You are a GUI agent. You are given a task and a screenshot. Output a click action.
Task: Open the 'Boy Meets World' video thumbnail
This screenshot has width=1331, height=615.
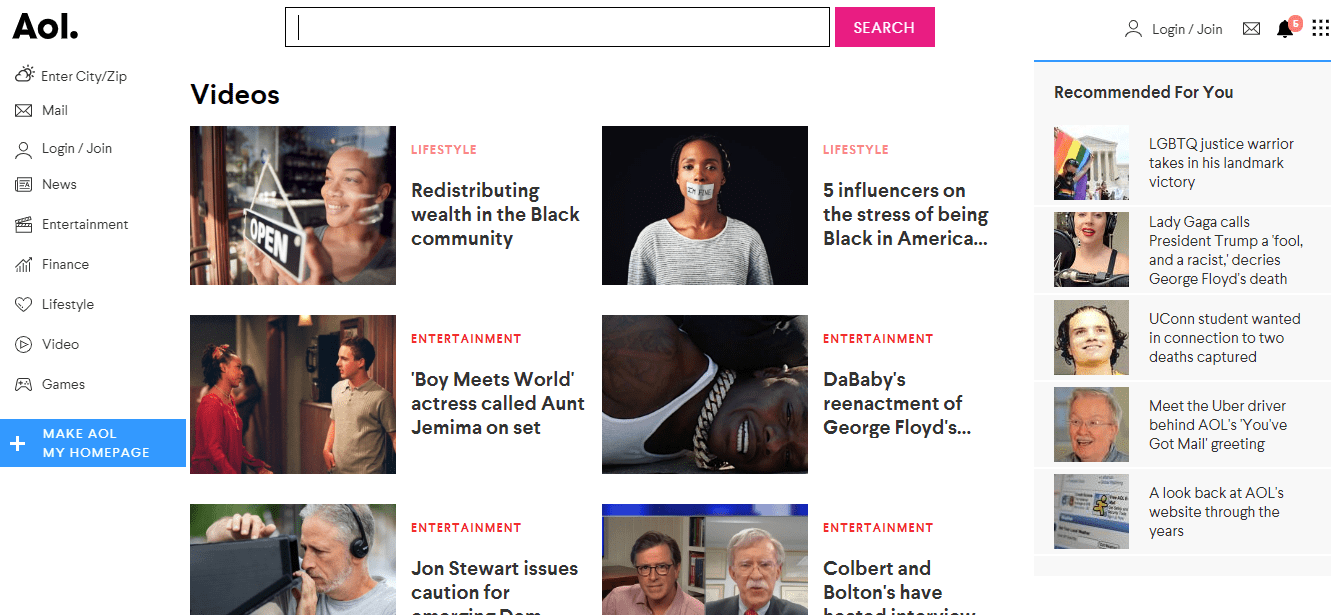pos(293,394)
